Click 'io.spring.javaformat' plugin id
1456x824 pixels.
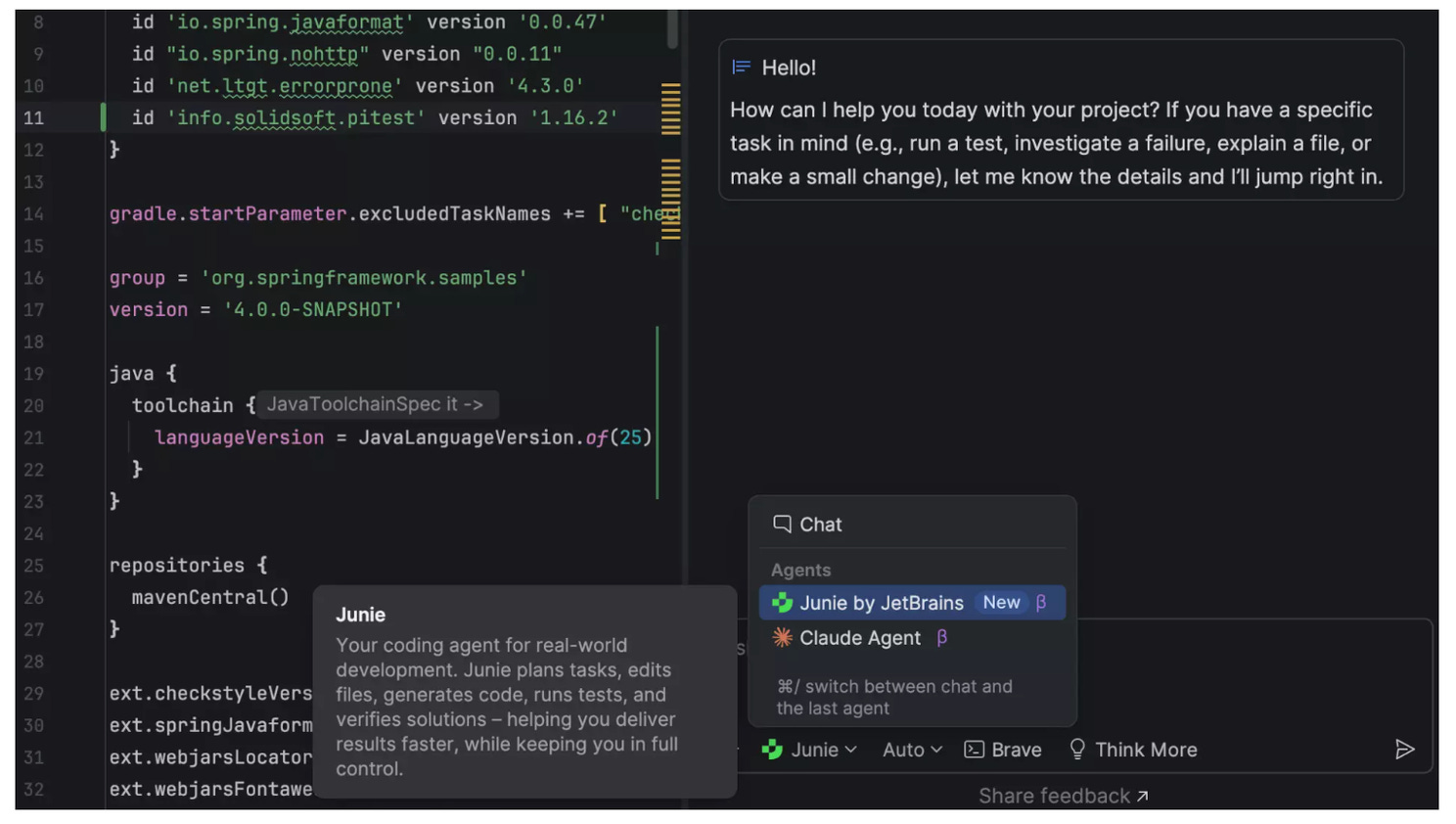click(291, 22)
